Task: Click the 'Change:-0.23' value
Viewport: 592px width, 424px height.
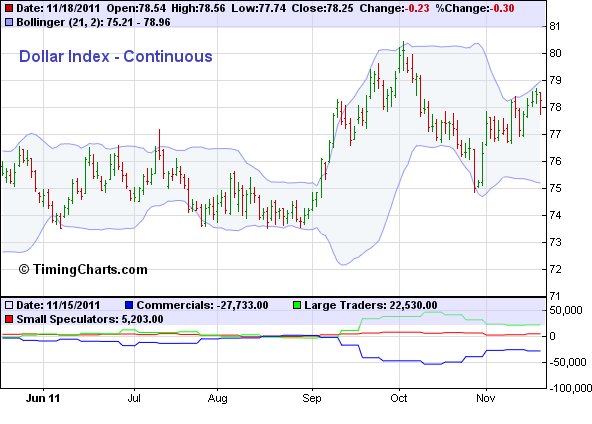Action: pos(394,8)
